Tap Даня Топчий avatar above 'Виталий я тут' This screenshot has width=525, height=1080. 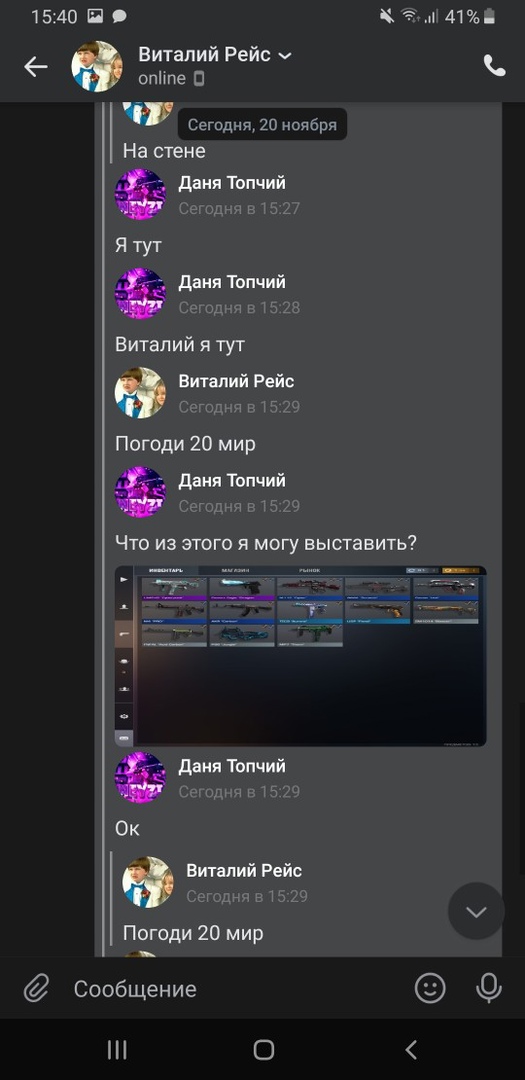pyautogui.click(x=140, y=293)
